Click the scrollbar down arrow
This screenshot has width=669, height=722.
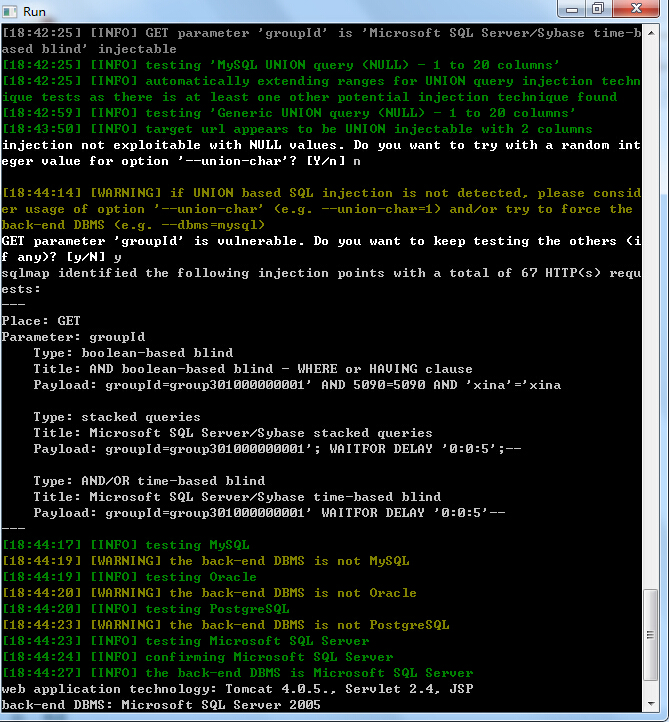pyautogui.click(x=651, y=704)
